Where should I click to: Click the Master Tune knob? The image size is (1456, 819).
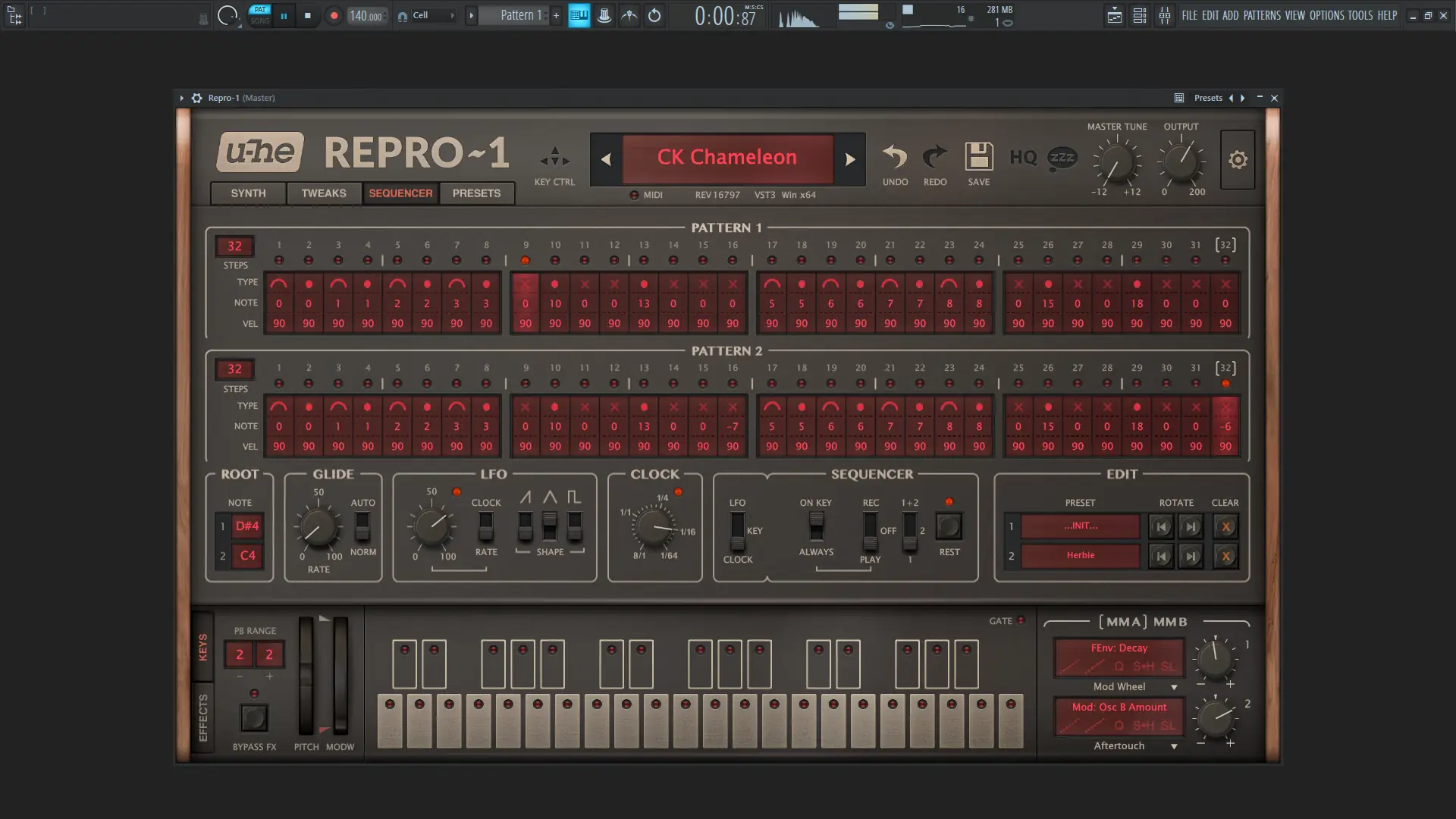click(x=1116, y=163)
